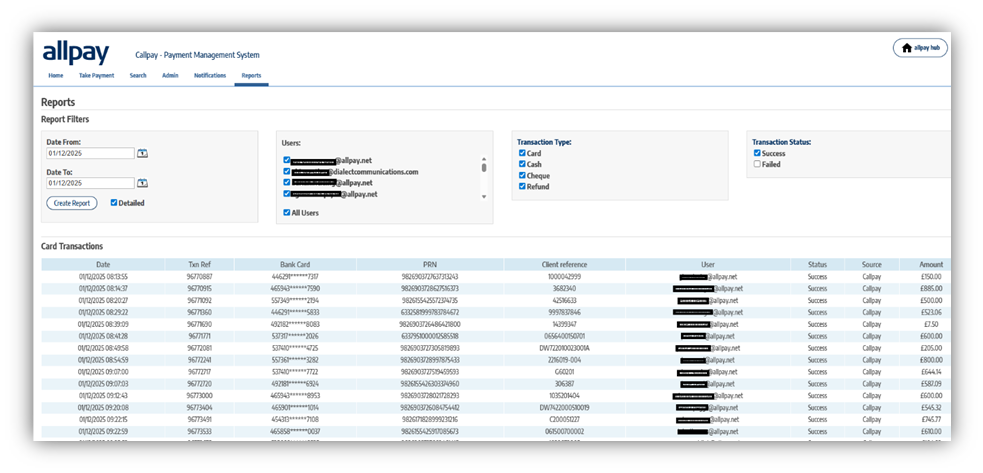Uncheck the Success transaction status

coord(757,153)
